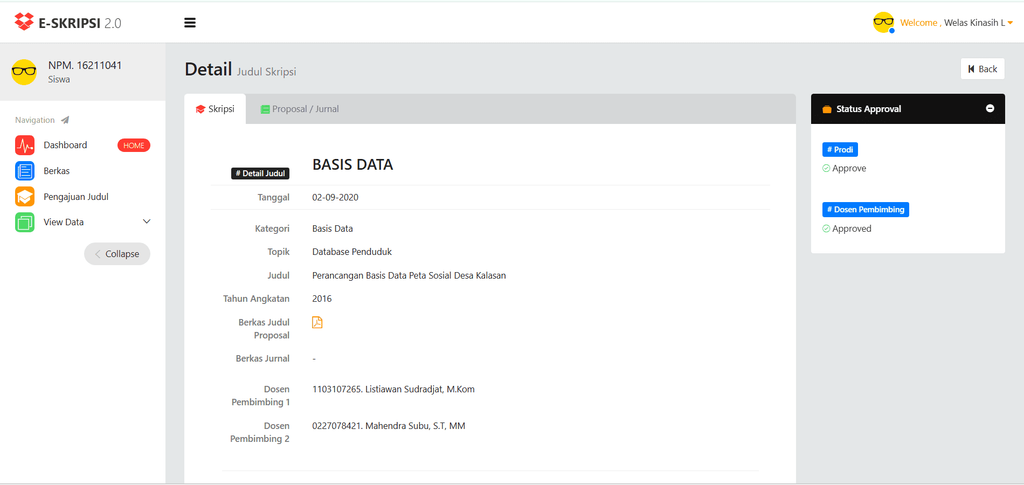Click the NPM. 16211041 text

85,65
